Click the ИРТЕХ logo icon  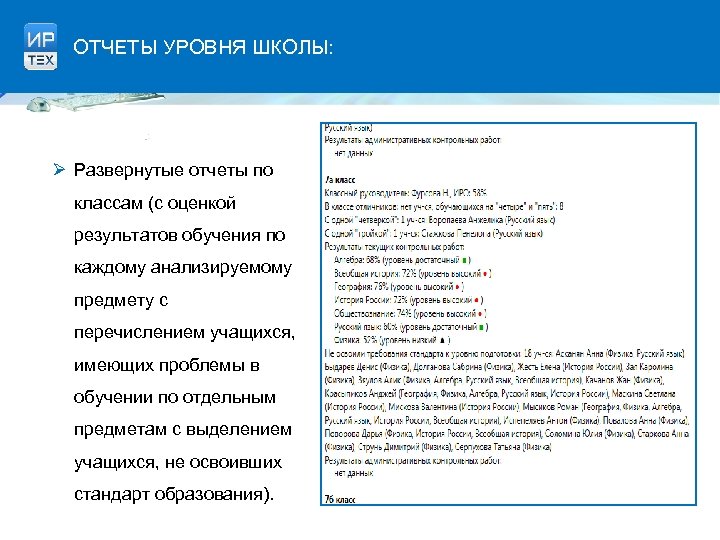point(40,46)
